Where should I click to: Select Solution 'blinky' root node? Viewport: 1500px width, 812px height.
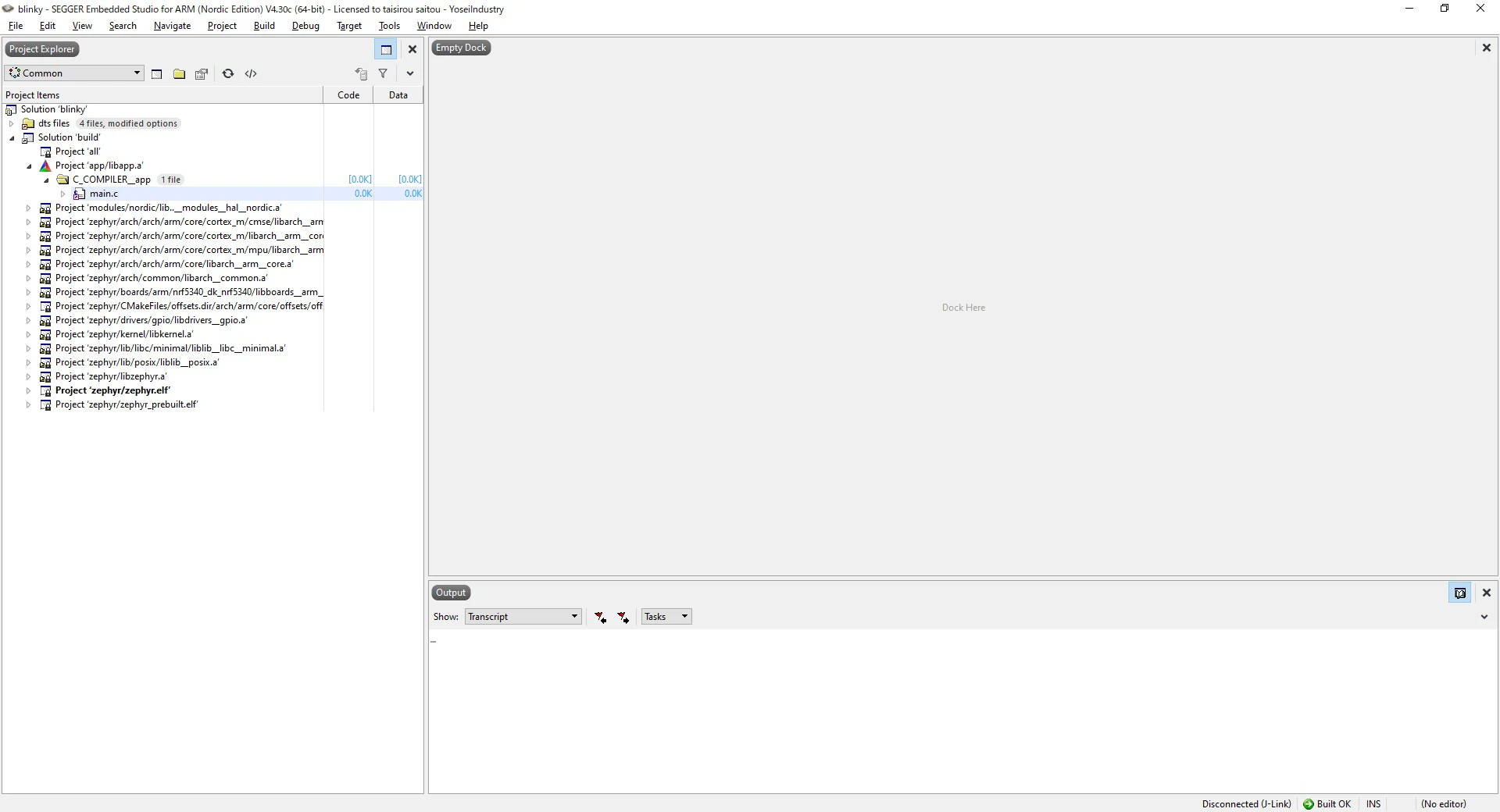pyautogui.click(x=54, y=109)
